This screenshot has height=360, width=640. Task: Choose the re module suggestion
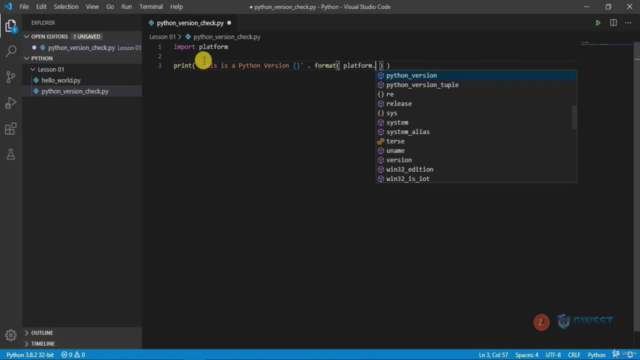pos(476,94)
